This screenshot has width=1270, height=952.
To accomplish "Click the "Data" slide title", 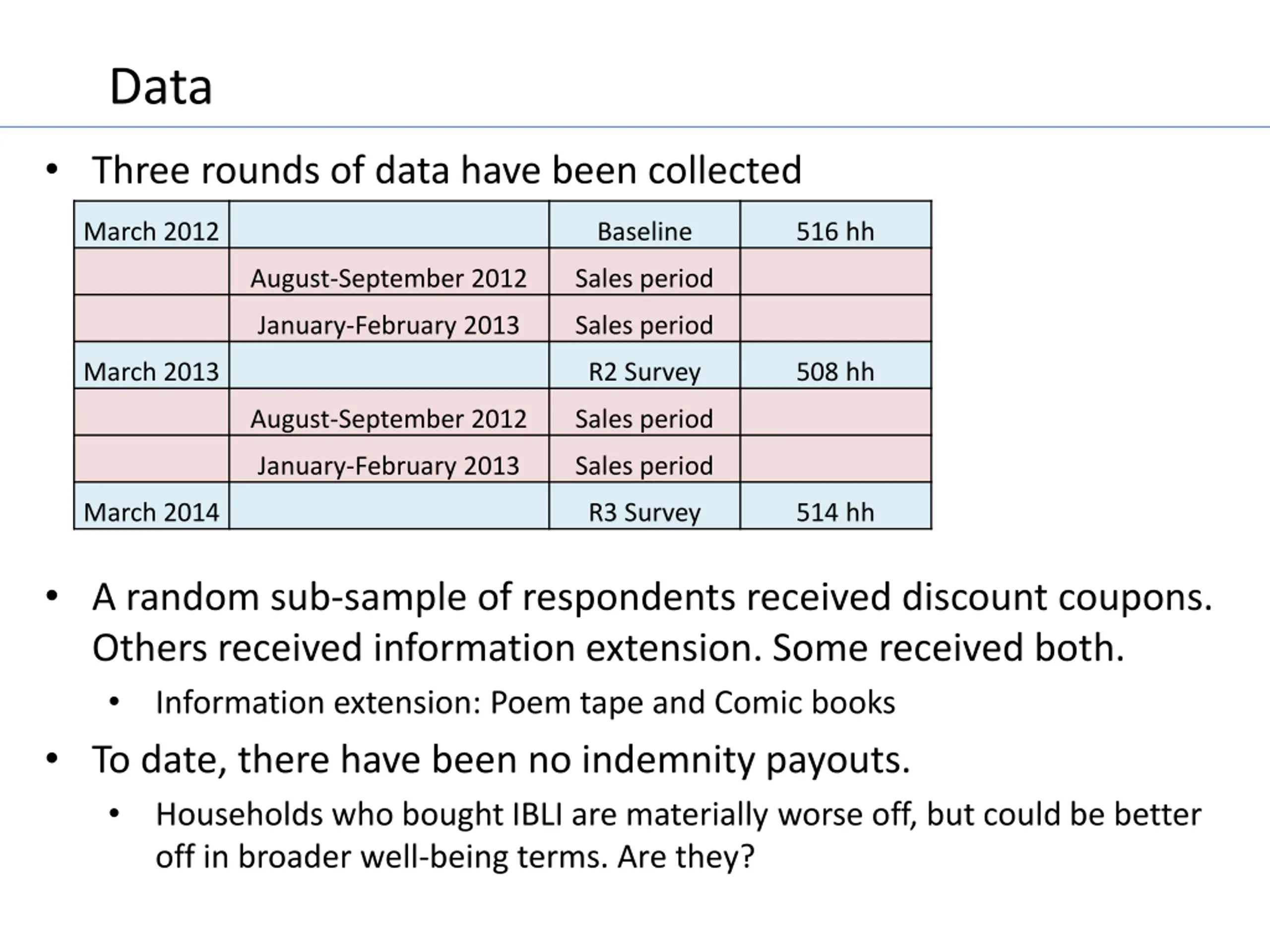I will pos(161,87).
